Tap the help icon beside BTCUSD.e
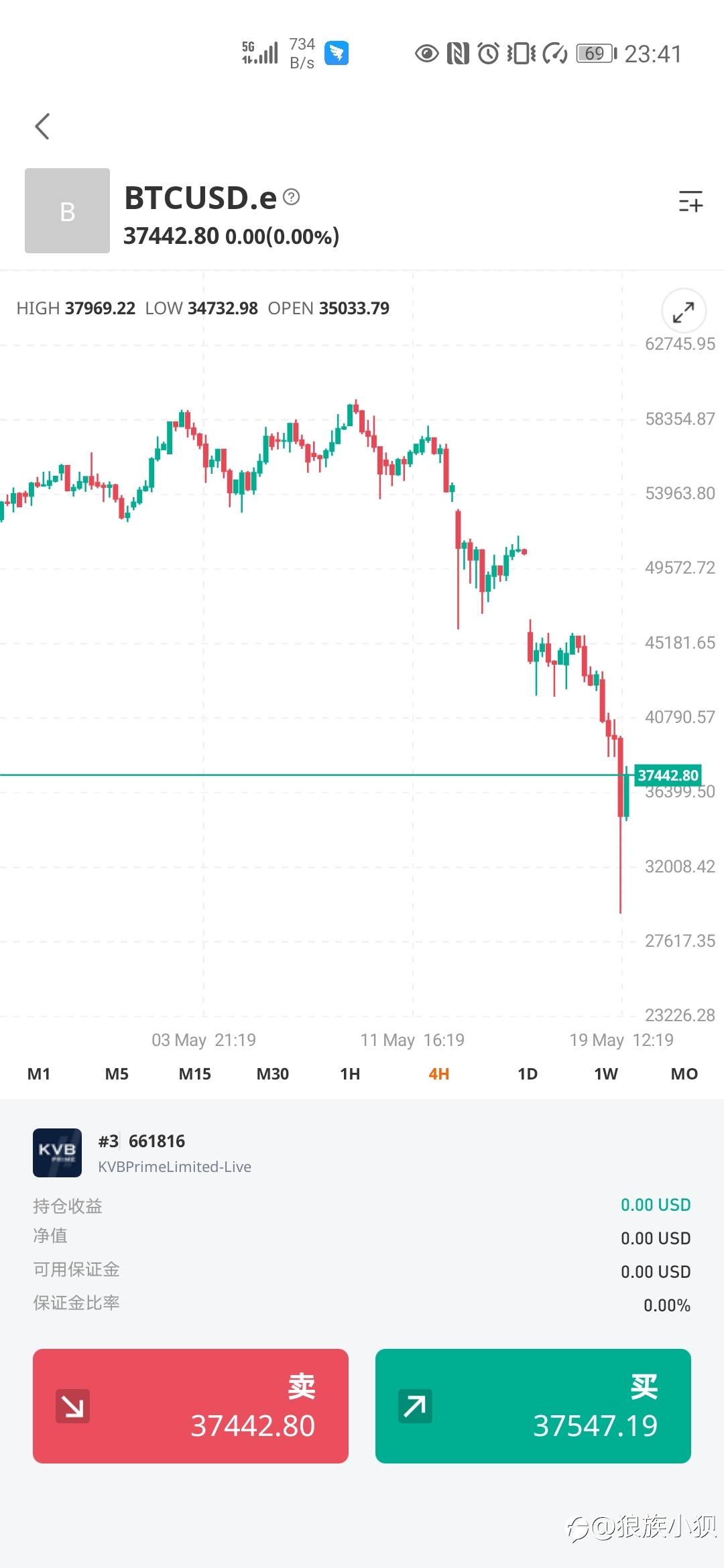 click(292, 197)
